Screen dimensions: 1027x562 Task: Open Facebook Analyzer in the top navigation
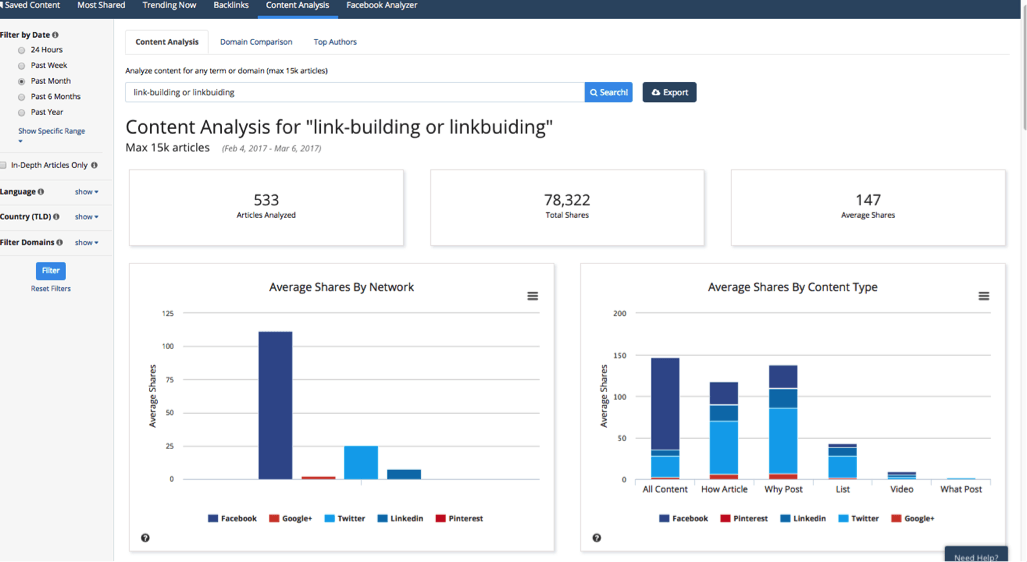[381, 6]
